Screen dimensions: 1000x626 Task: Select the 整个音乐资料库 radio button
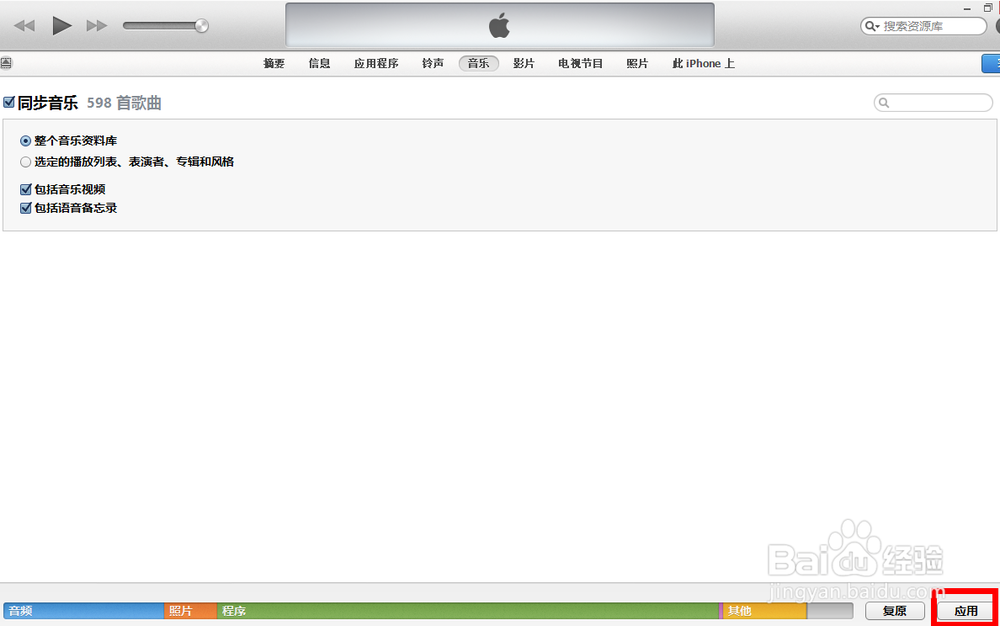[25, 141]
